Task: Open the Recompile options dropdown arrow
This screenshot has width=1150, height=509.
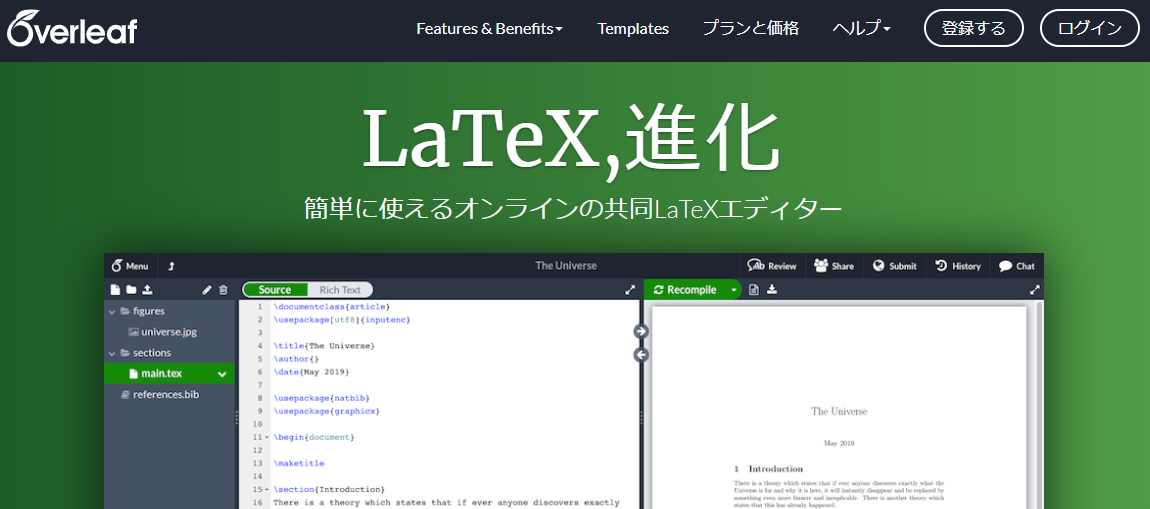Action: pos(733,290)
